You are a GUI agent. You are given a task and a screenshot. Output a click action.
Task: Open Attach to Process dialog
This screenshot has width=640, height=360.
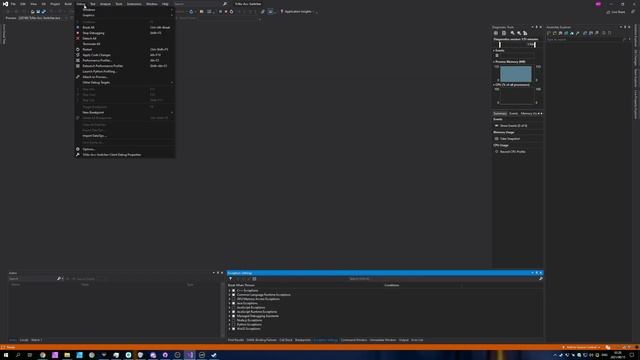(124, 77)
